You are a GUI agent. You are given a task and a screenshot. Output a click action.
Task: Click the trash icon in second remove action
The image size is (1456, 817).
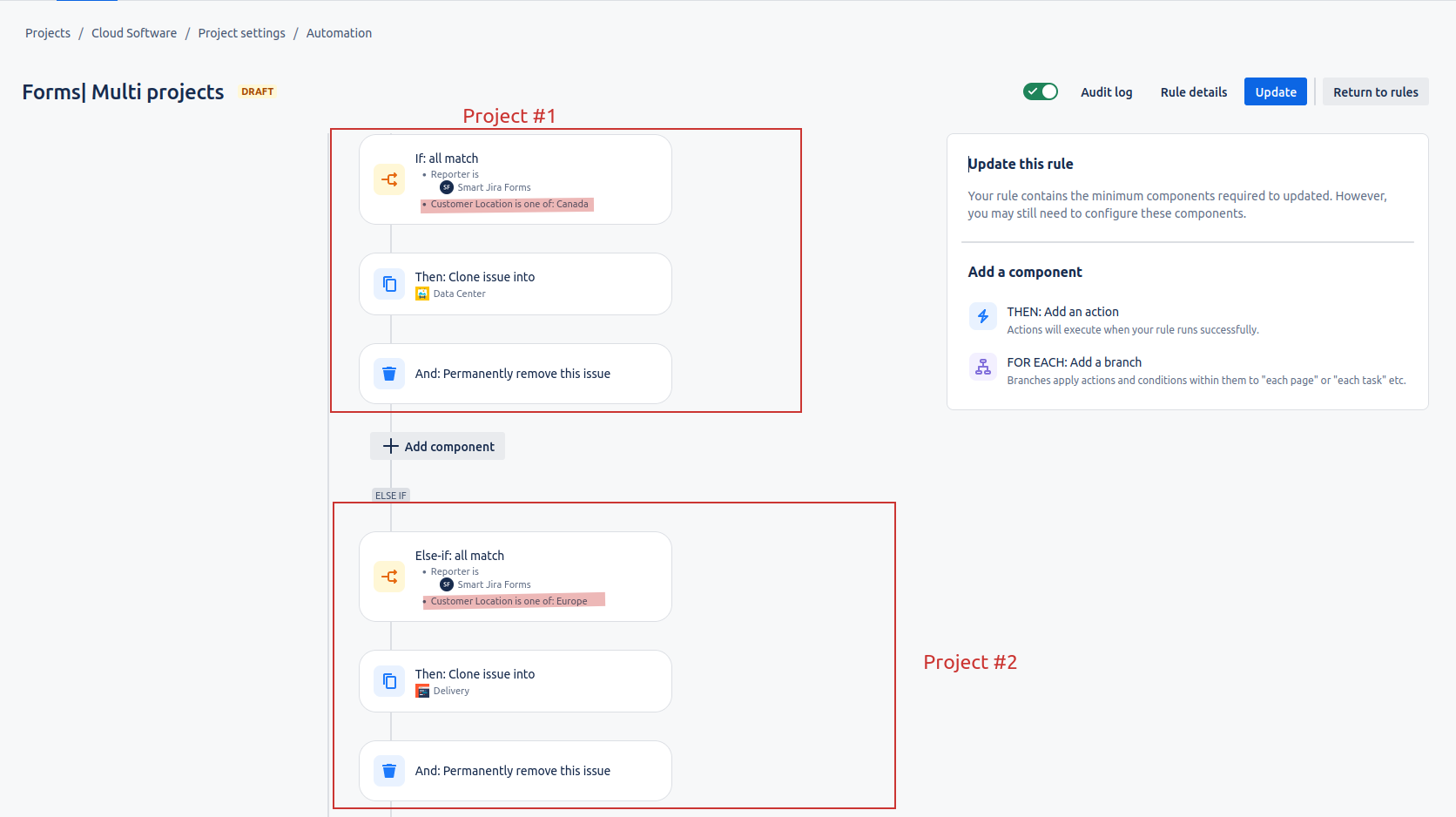coord(389,771)
